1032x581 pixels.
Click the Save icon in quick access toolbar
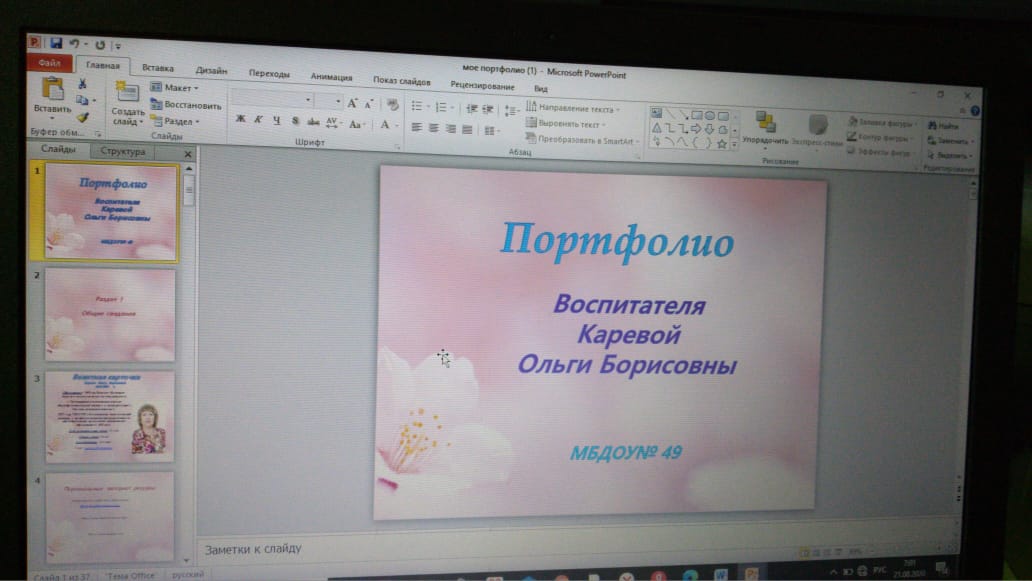click(x=56, y=43)
